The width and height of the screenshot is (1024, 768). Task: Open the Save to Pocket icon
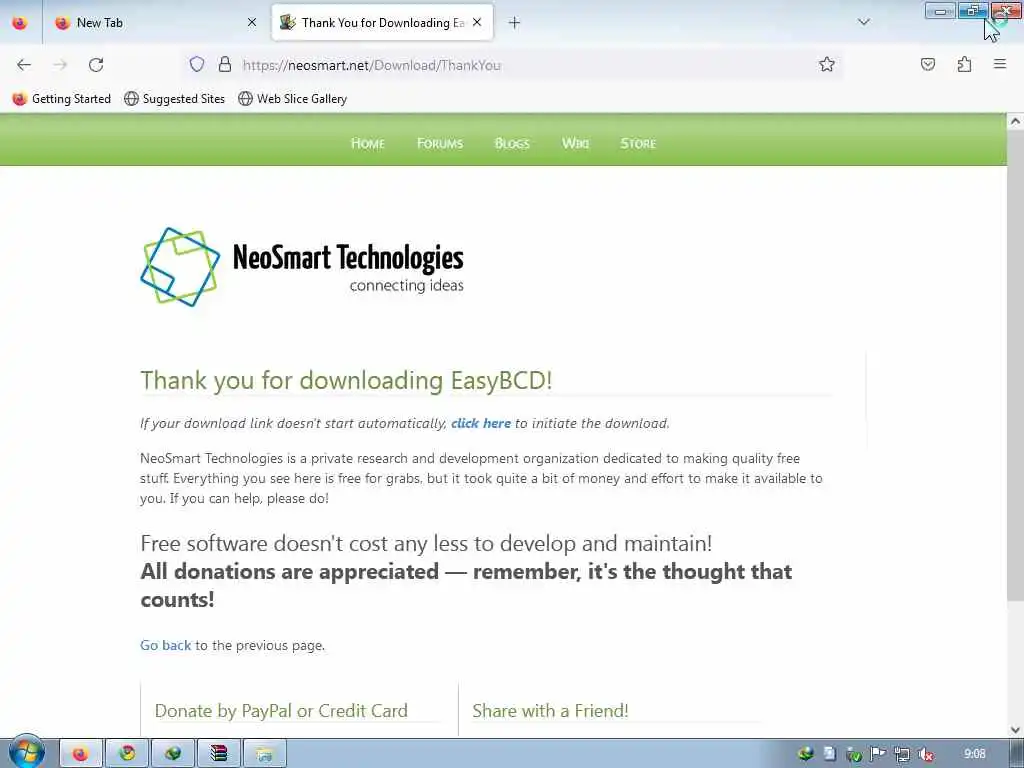pos(928,64)
